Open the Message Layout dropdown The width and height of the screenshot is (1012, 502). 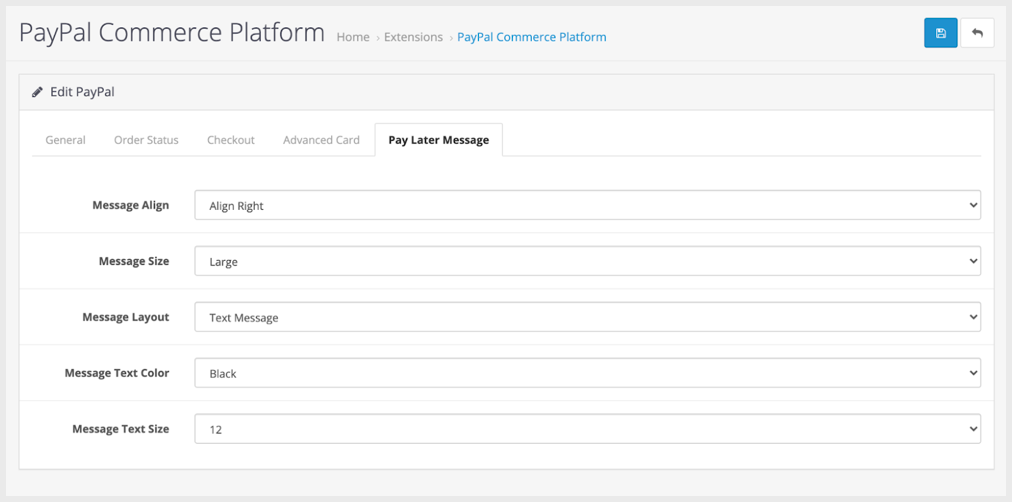pos(587,317)
